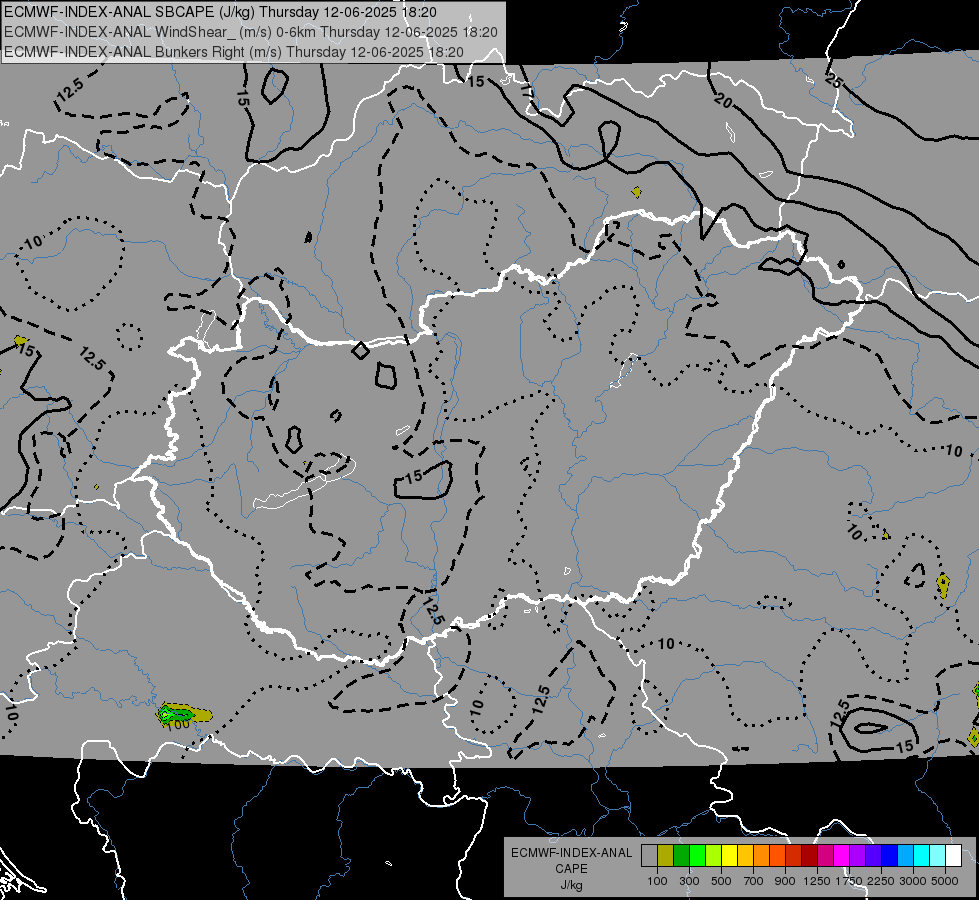Click the Bunkers Right (m/s) header line
Viewport: 979px width, 900px height.
(x=234, y=52)
